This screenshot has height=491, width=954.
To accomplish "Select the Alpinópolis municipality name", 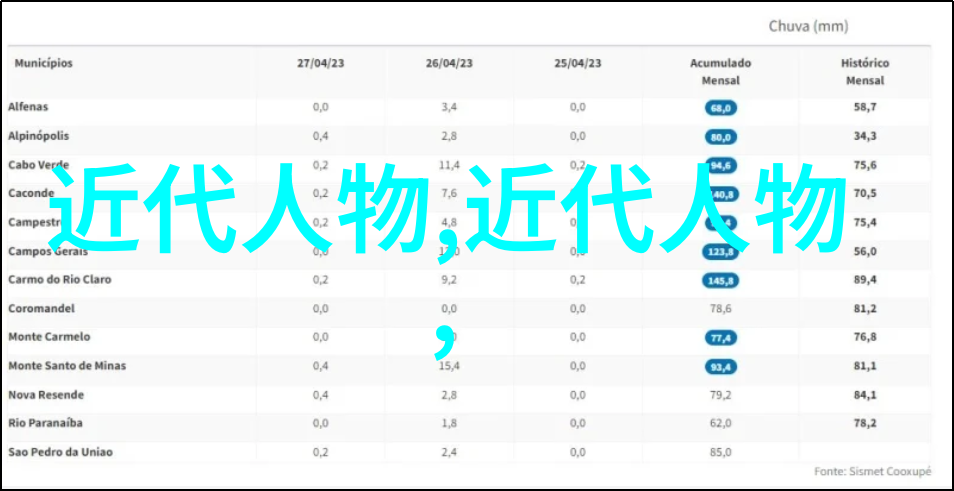I will (38, 136).
